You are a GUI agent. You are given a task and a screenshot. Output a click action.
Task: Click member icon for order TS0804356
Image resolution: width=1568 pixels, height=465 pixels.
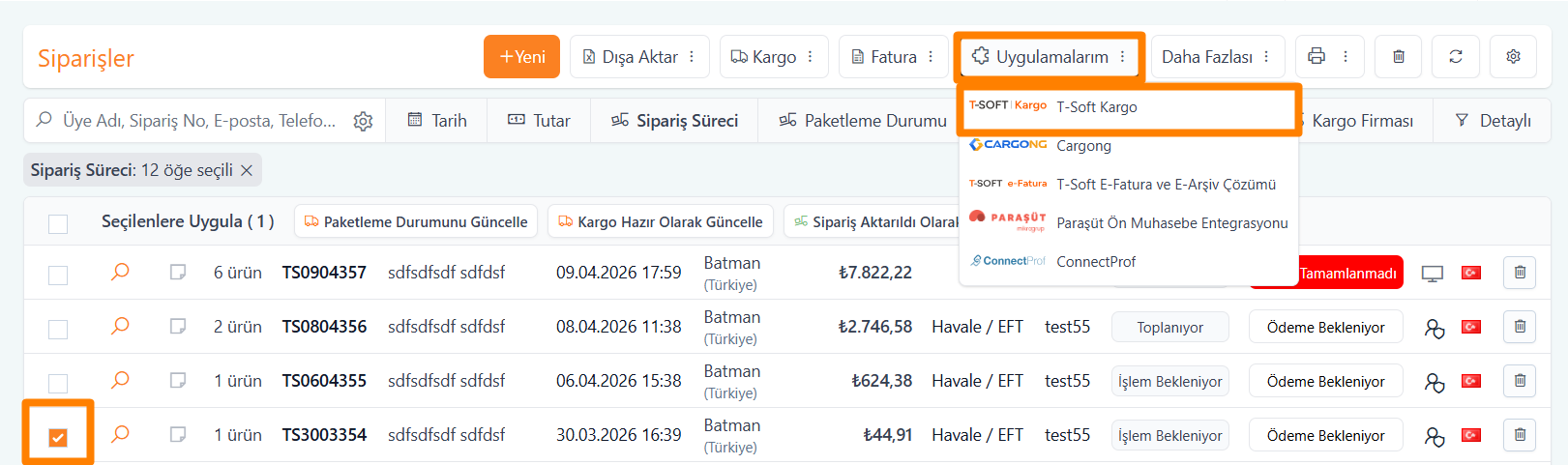[x=1434, y=328]
